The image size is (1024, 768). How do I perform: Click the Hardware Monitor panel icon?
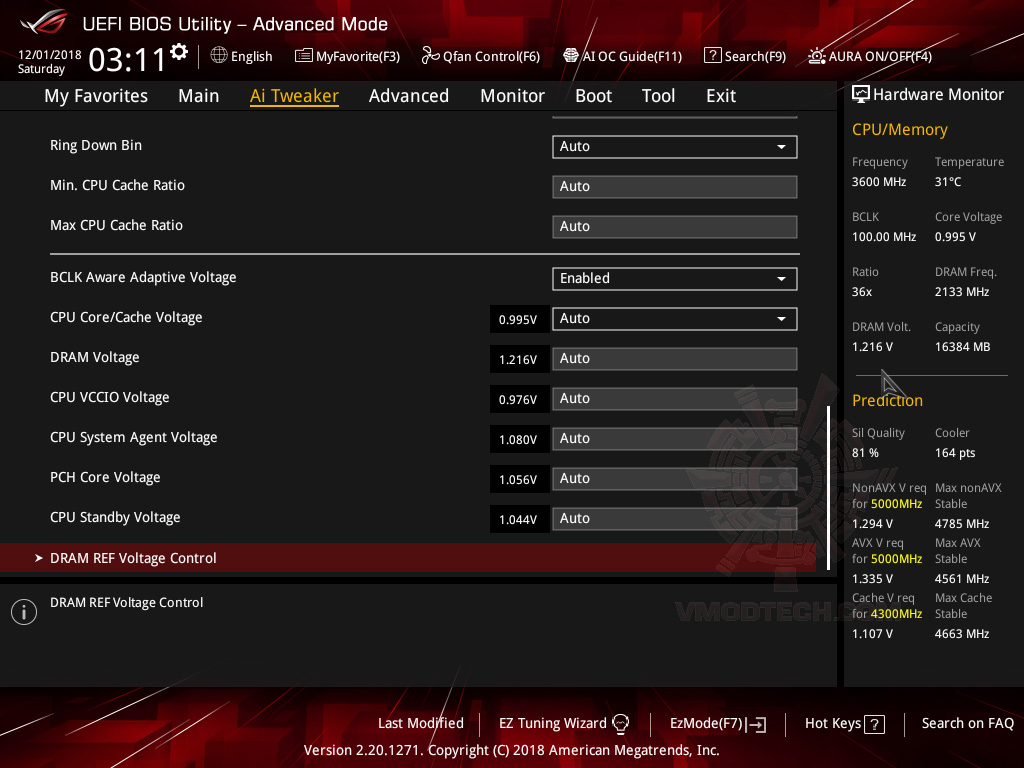coord(861,93)
